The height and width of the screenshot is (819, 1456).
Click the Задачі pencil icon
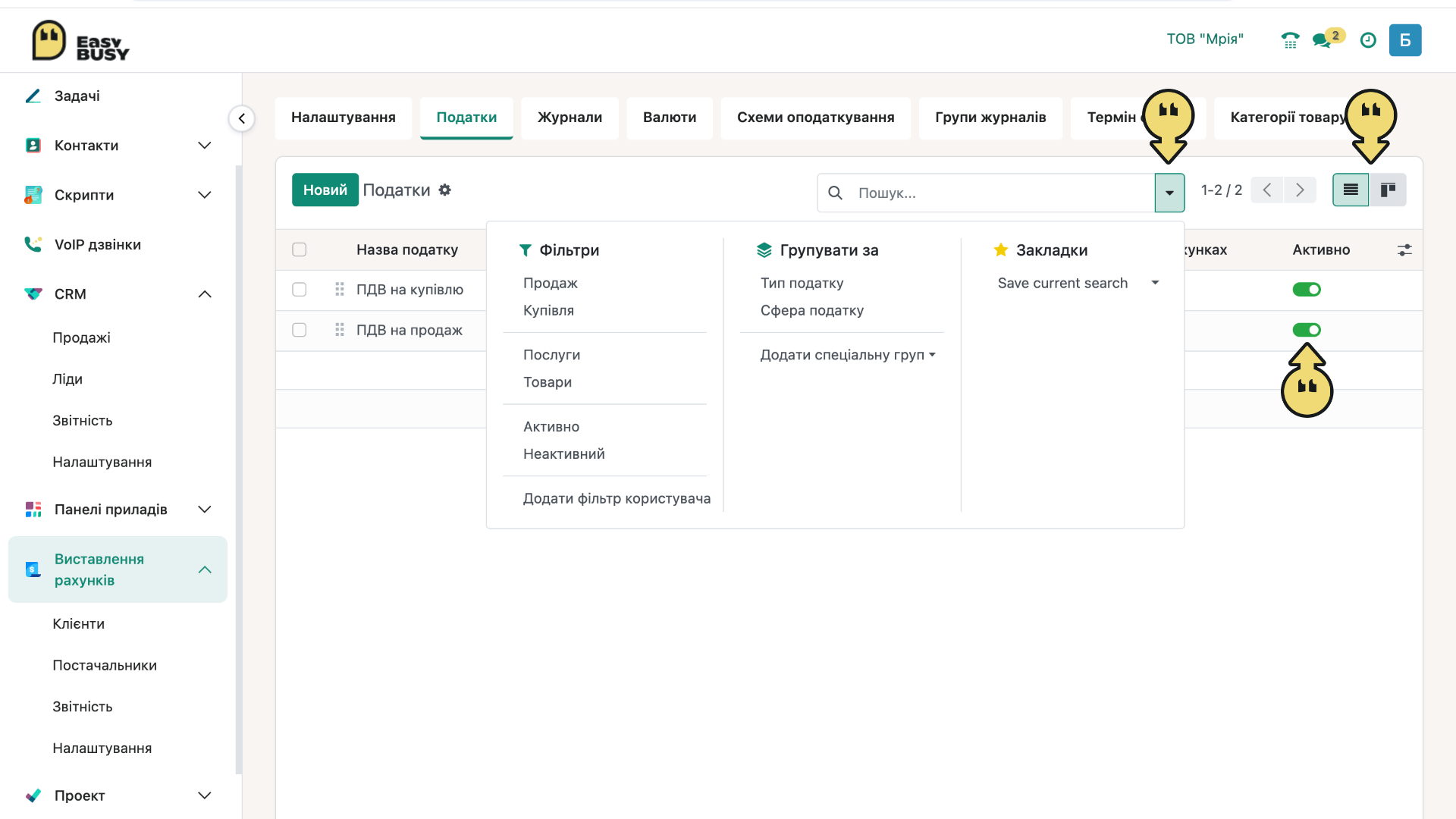tap(33, 96)
